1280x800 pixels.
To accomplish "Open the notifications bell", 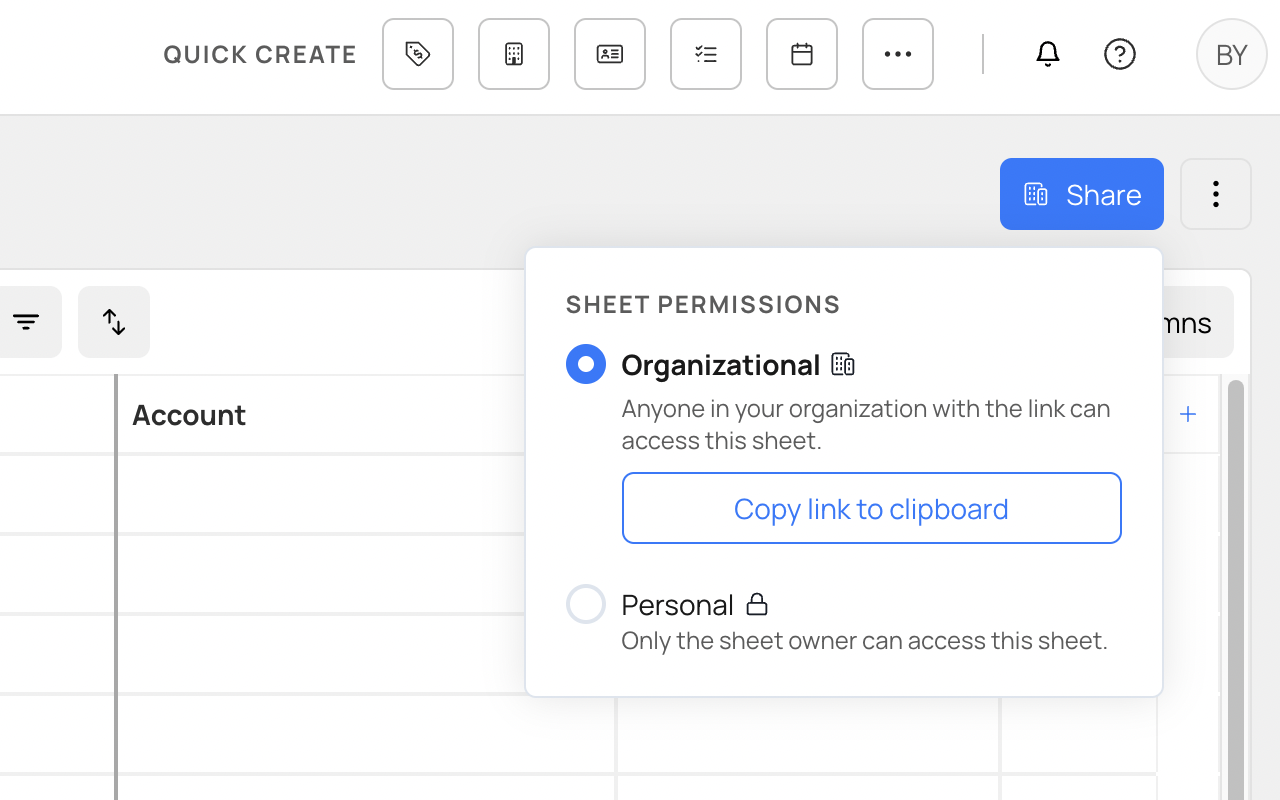I will coord(1047,54).
